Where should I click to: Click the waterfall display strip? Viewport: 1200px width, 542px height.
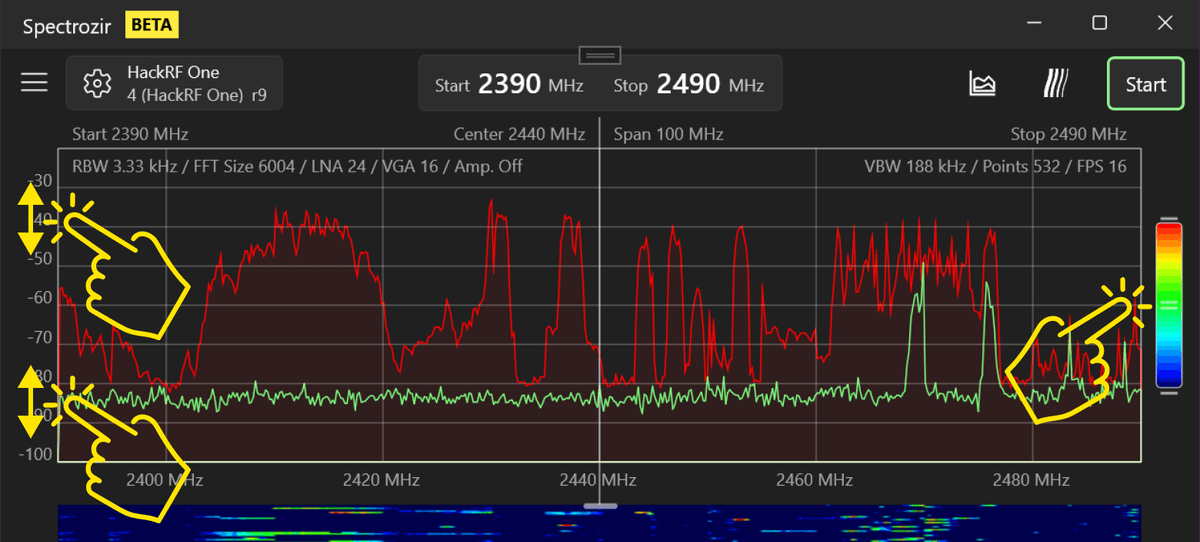coord(600,524)
